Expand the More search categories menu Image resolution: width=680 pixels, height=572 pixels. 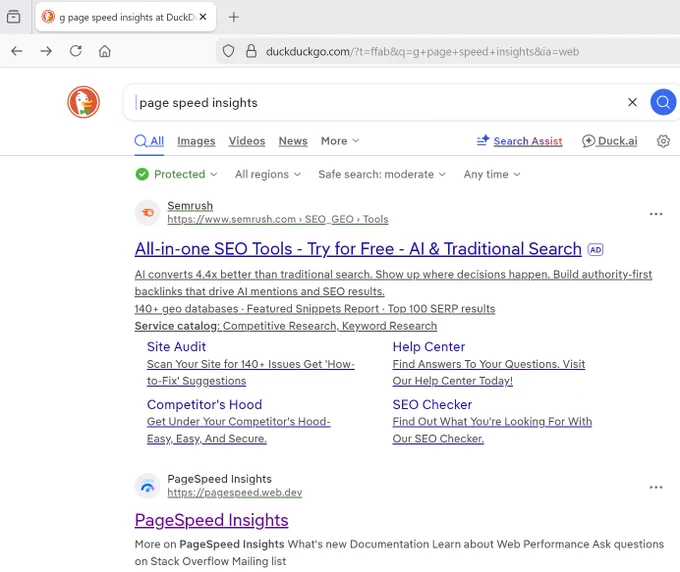point(340,141)
